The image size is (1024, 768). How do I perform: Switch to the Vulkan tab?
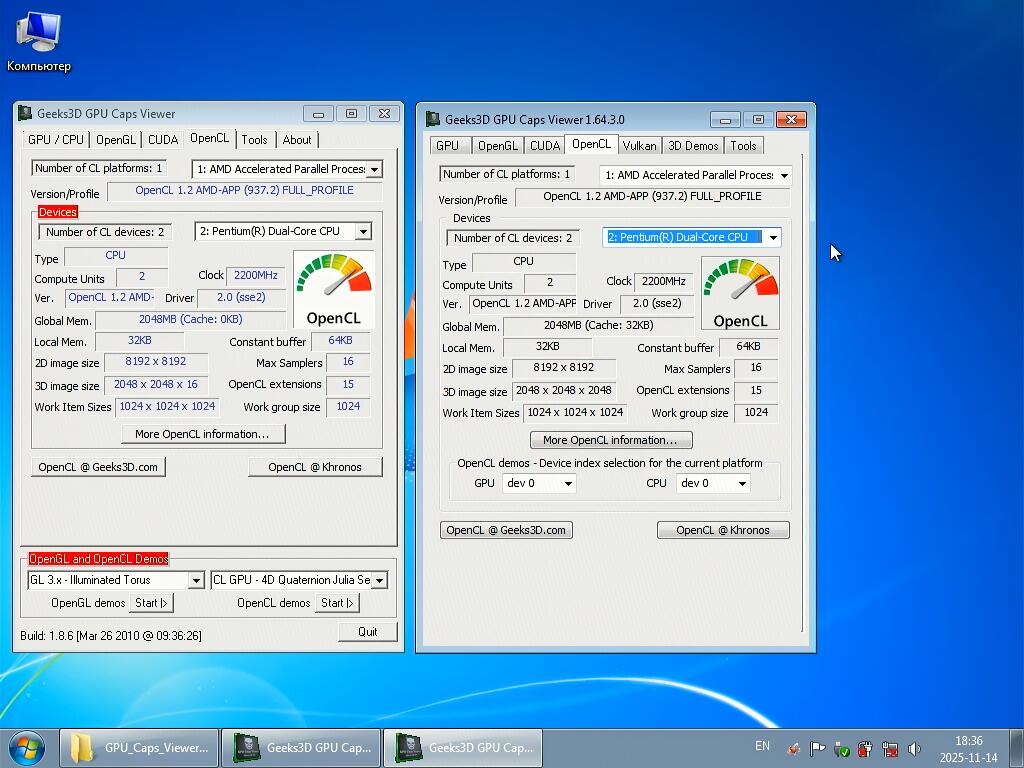tap(639, 146)
